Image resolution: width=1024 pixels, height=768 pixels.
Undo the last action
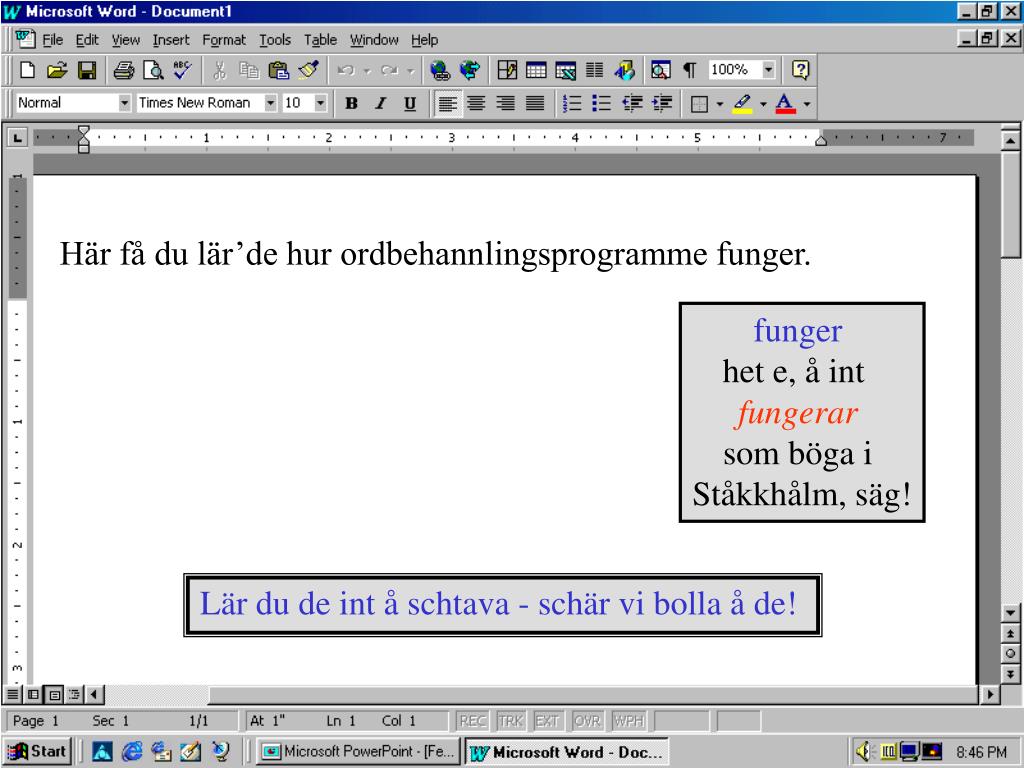pos(346,69)
